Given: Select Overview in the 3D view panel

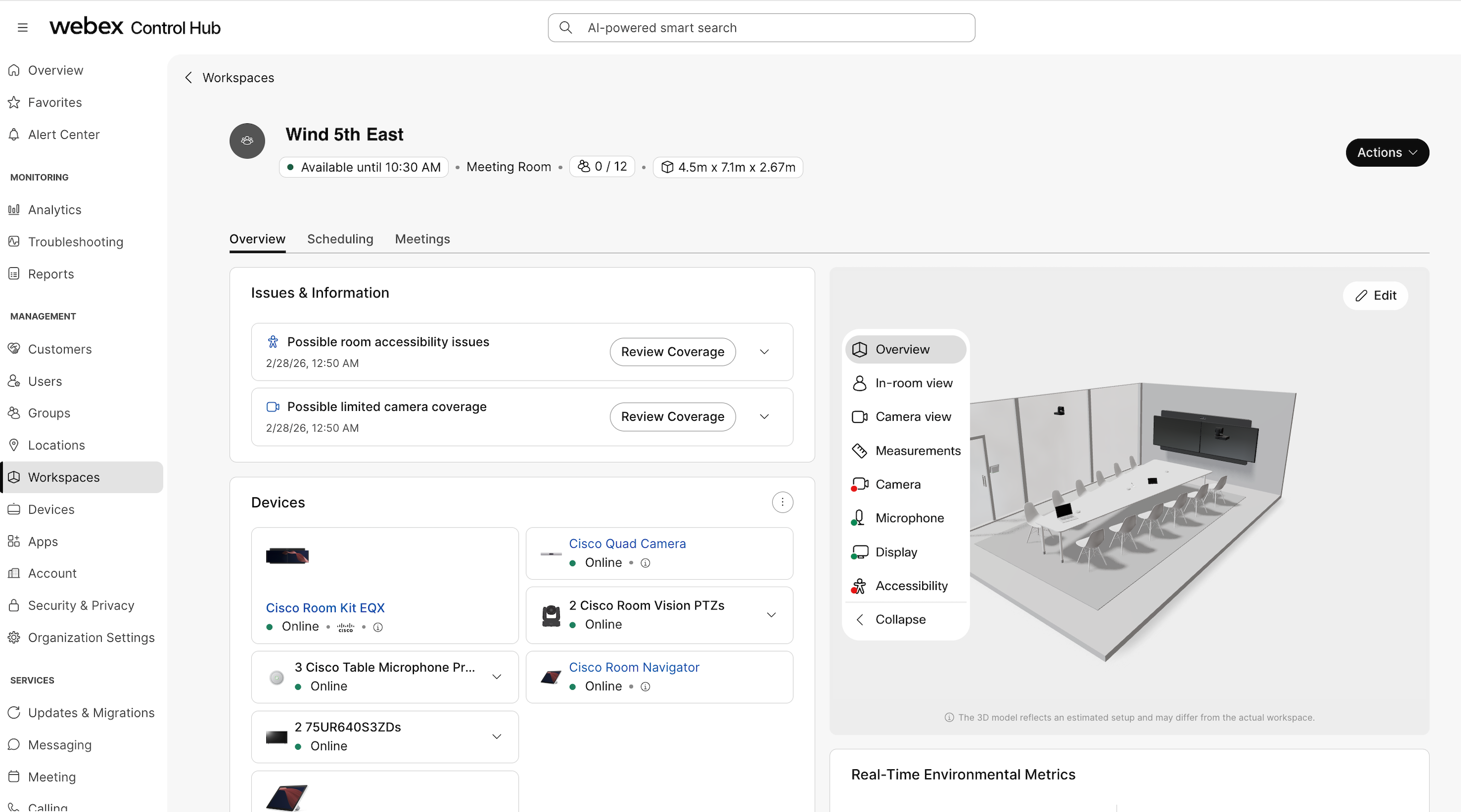Looking at the screenshot, I should tap(905, 349).
